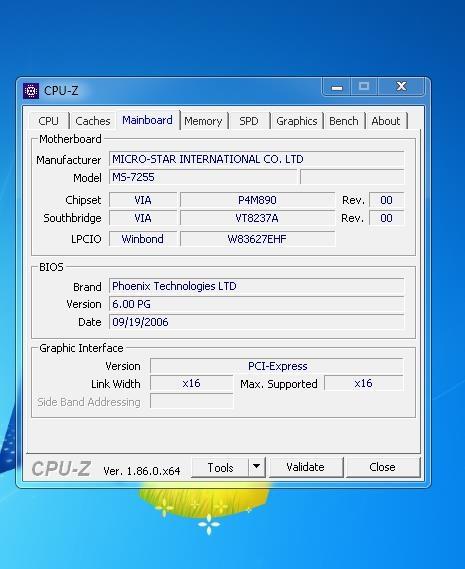Open the Caches tab
Viewport: 465px width, 569px height.
click(93, 121)
